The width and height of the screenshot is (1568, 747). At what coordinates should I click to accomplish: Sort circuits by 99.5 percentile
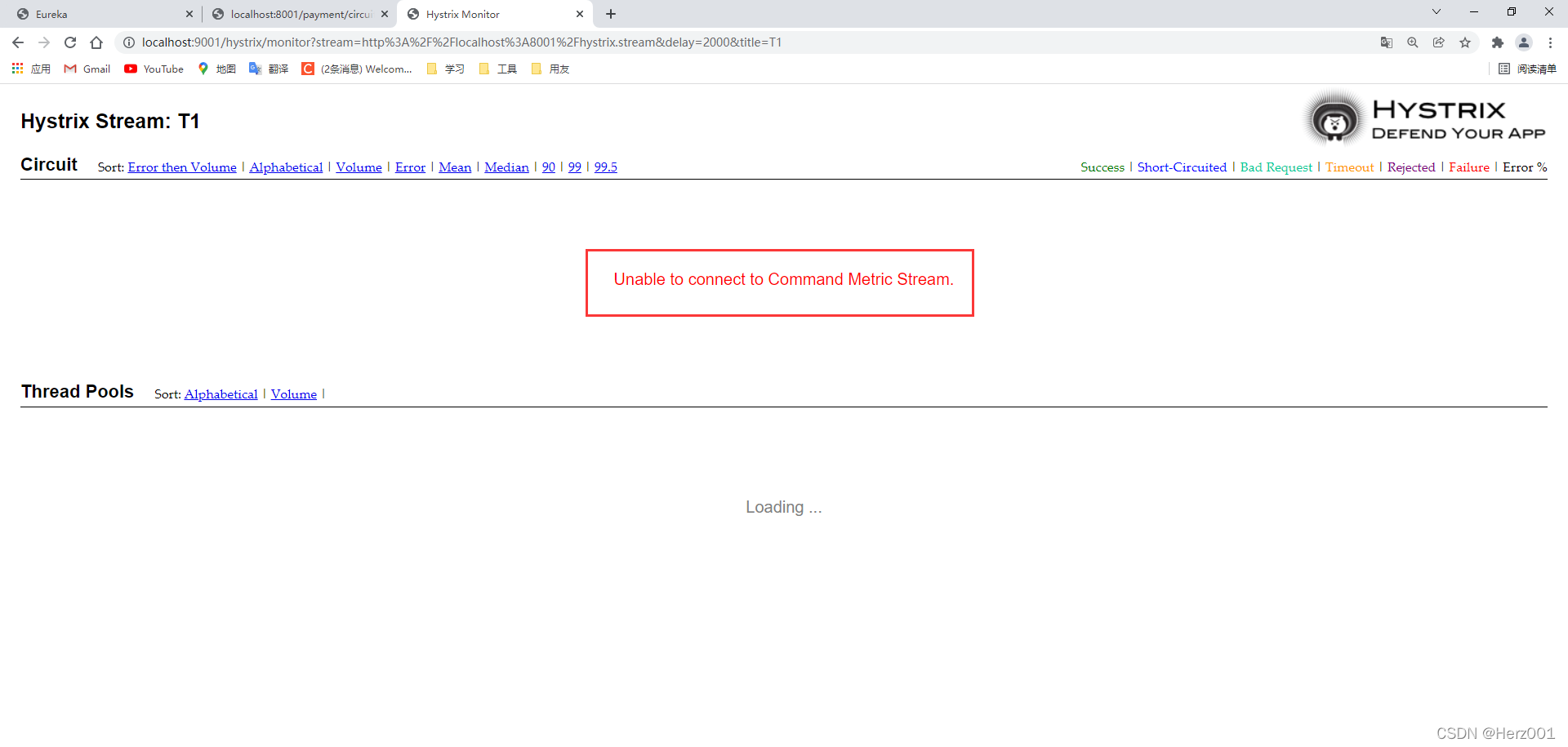pos(606,167)
